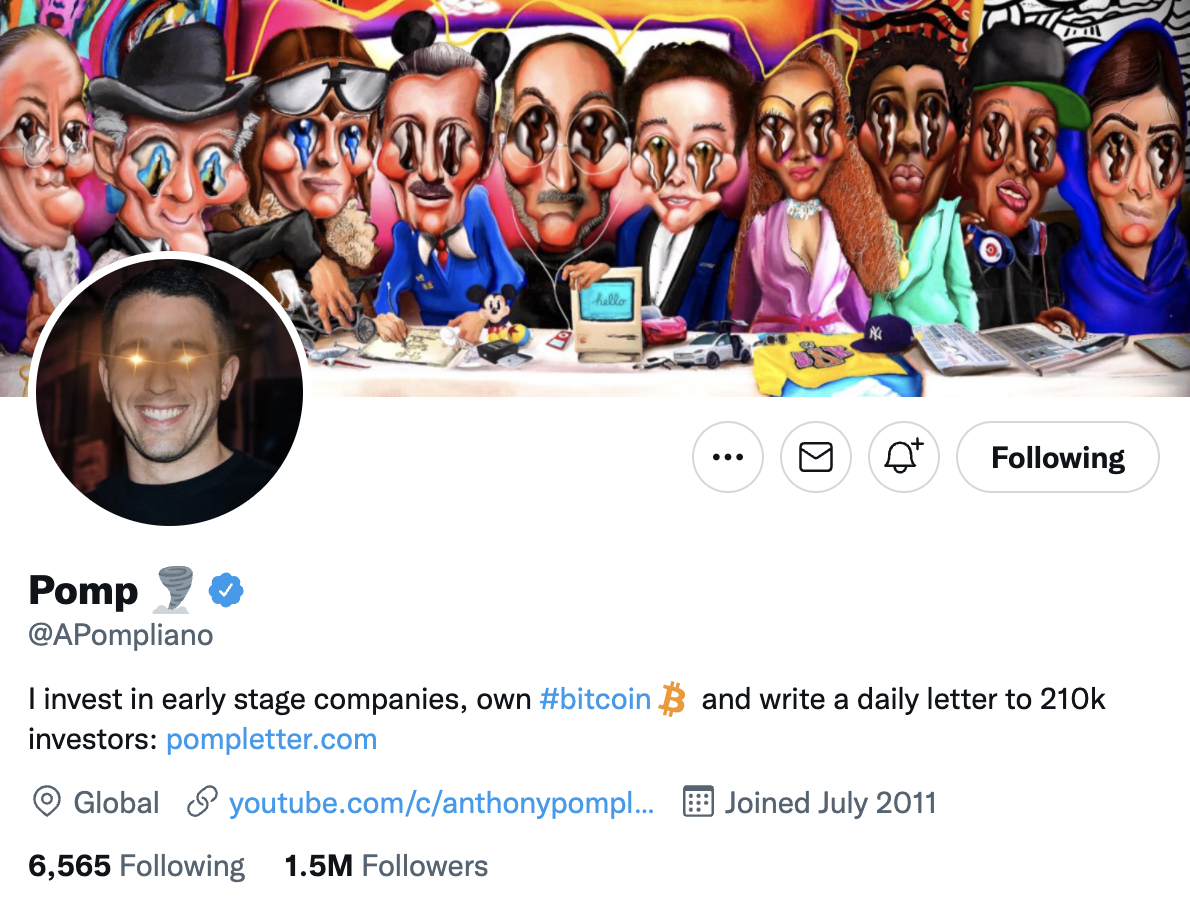Click the Bitcoin currency symbol in the bio

click(671, 698)
